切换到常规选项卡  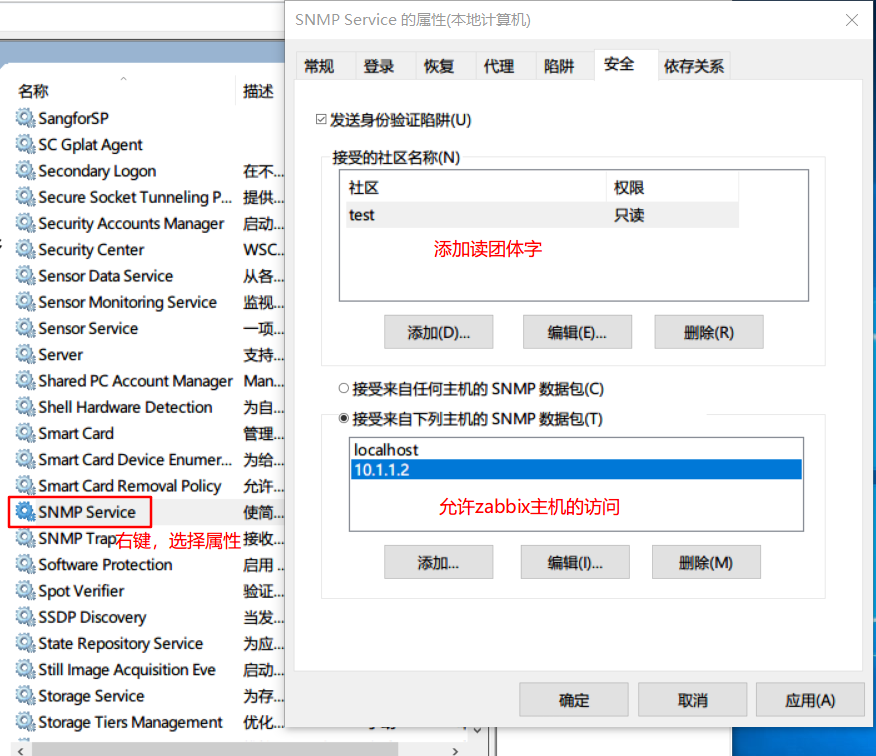pyautogui.click(x=324, y=65)
